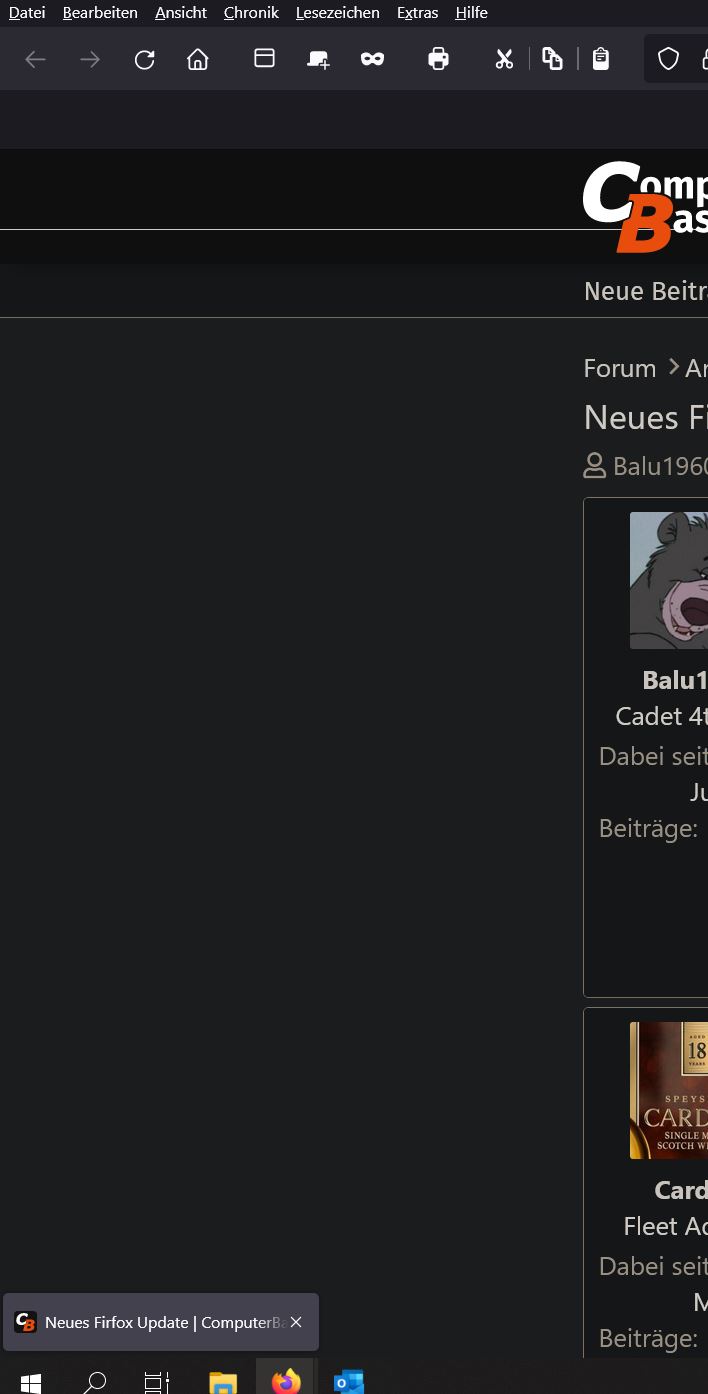Open the Extras menu
This screenshot has width=708, height=1394.
click(x=417, y=12)
